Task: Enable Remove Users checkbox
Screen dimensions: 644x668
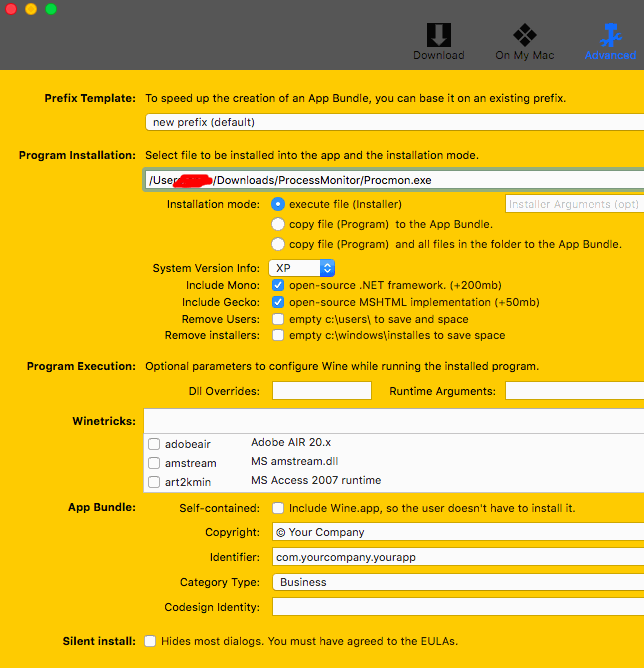Action: pos(278,319)
